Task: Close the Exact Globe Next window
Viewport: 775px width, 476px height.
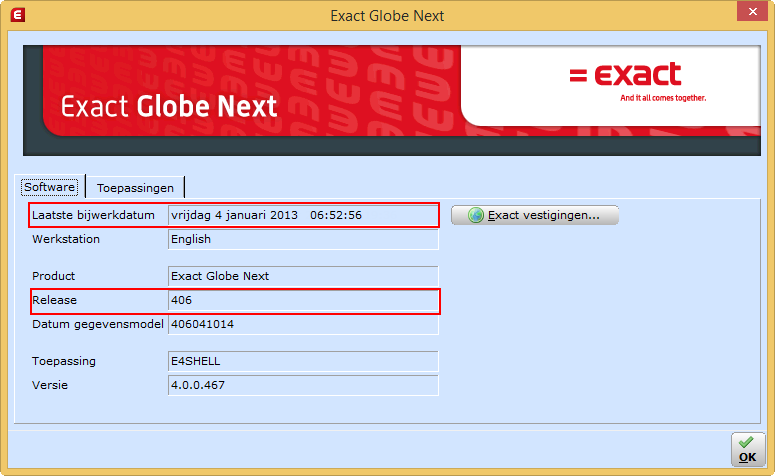Action: tap(752, 11)
